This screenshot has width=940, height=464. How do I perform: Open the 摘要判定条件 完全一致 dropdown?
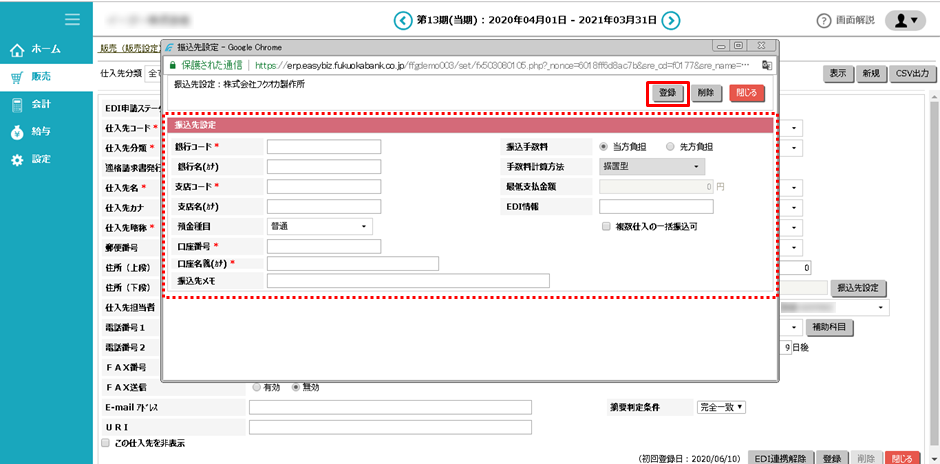(x=721, y=407)
